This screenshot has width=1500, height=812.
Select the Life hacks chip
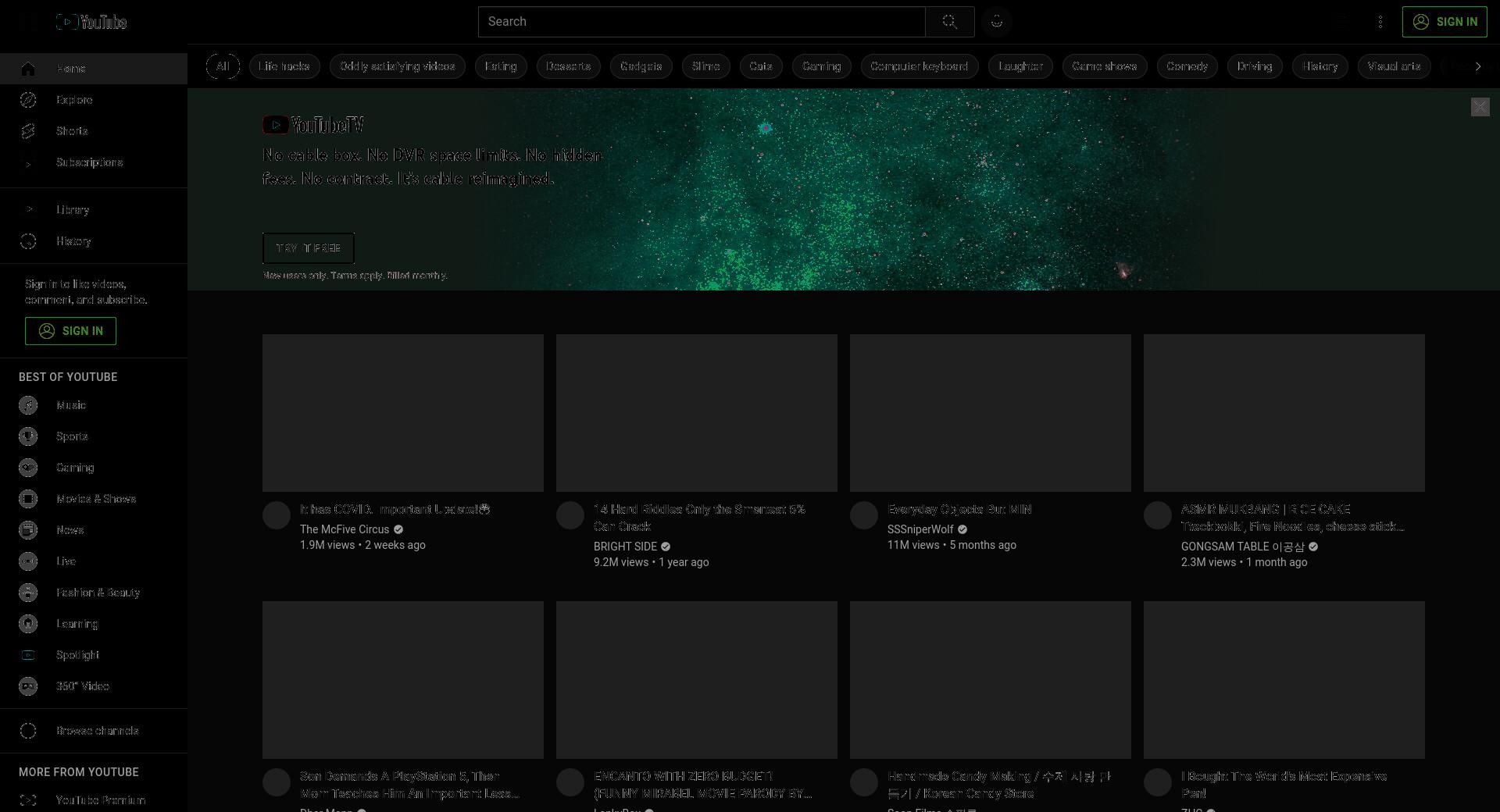click(x=284, y=66)
